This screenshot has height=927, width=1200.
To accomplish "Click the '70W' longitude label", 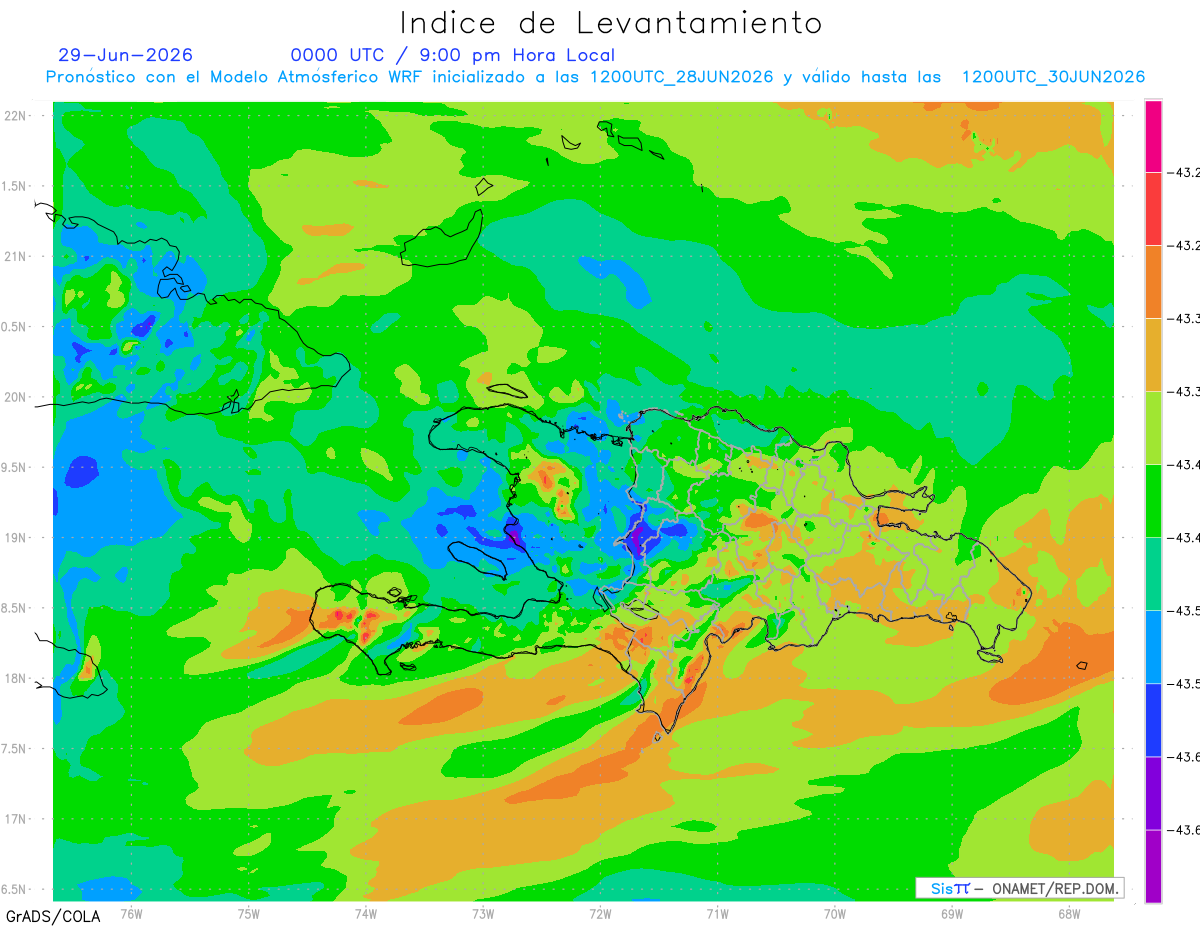I will [x=835, y=913].
